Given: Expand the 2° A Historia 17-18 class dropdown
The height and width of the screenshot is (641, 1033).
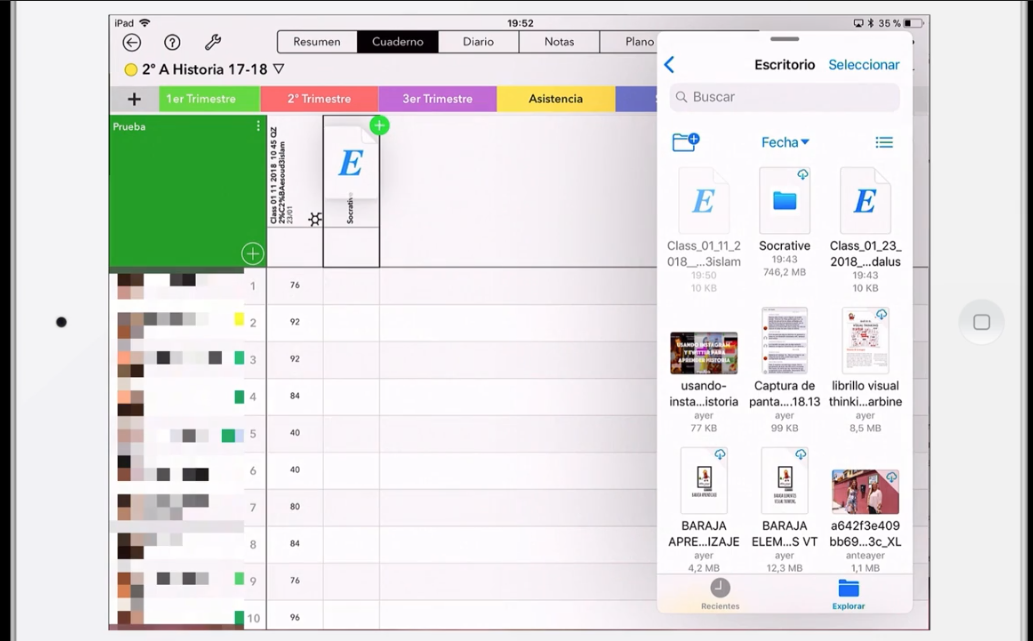Looking at the screenshot, I should click(278, 70).
